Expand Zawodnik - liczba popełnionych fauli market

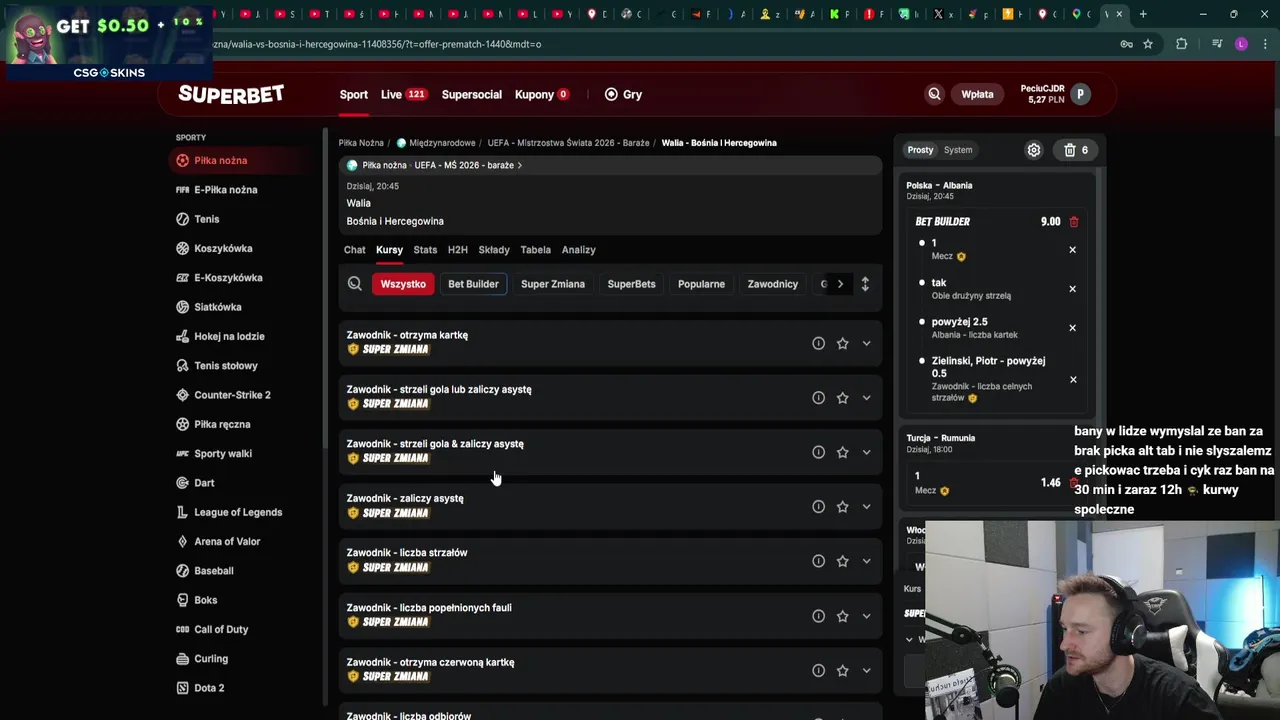[866, 616]
